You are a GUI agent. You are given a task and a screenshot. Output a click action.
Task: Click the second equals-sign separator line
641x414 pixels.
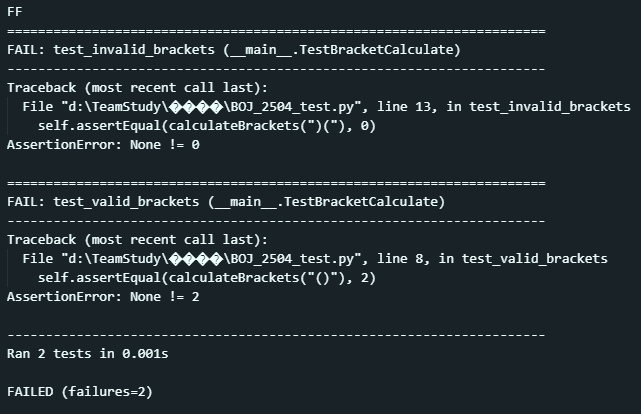(x=276, y=183)
